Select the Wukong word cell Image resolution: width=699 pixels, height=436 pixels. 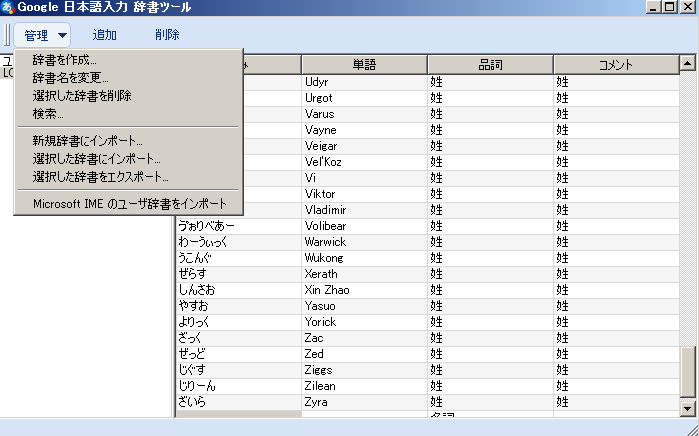coord(364,259)
